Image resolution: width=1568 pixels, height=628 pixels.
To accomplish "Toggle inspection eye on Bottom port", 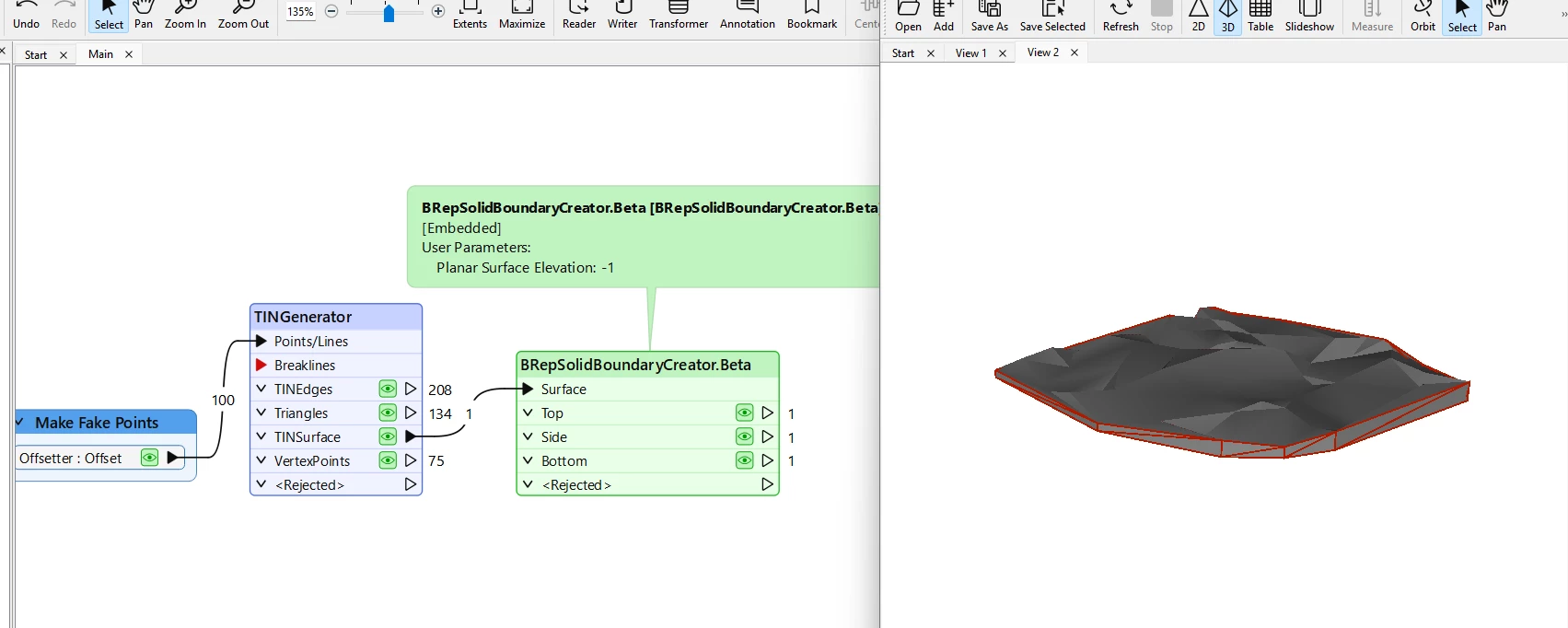I will pos(744,460).
